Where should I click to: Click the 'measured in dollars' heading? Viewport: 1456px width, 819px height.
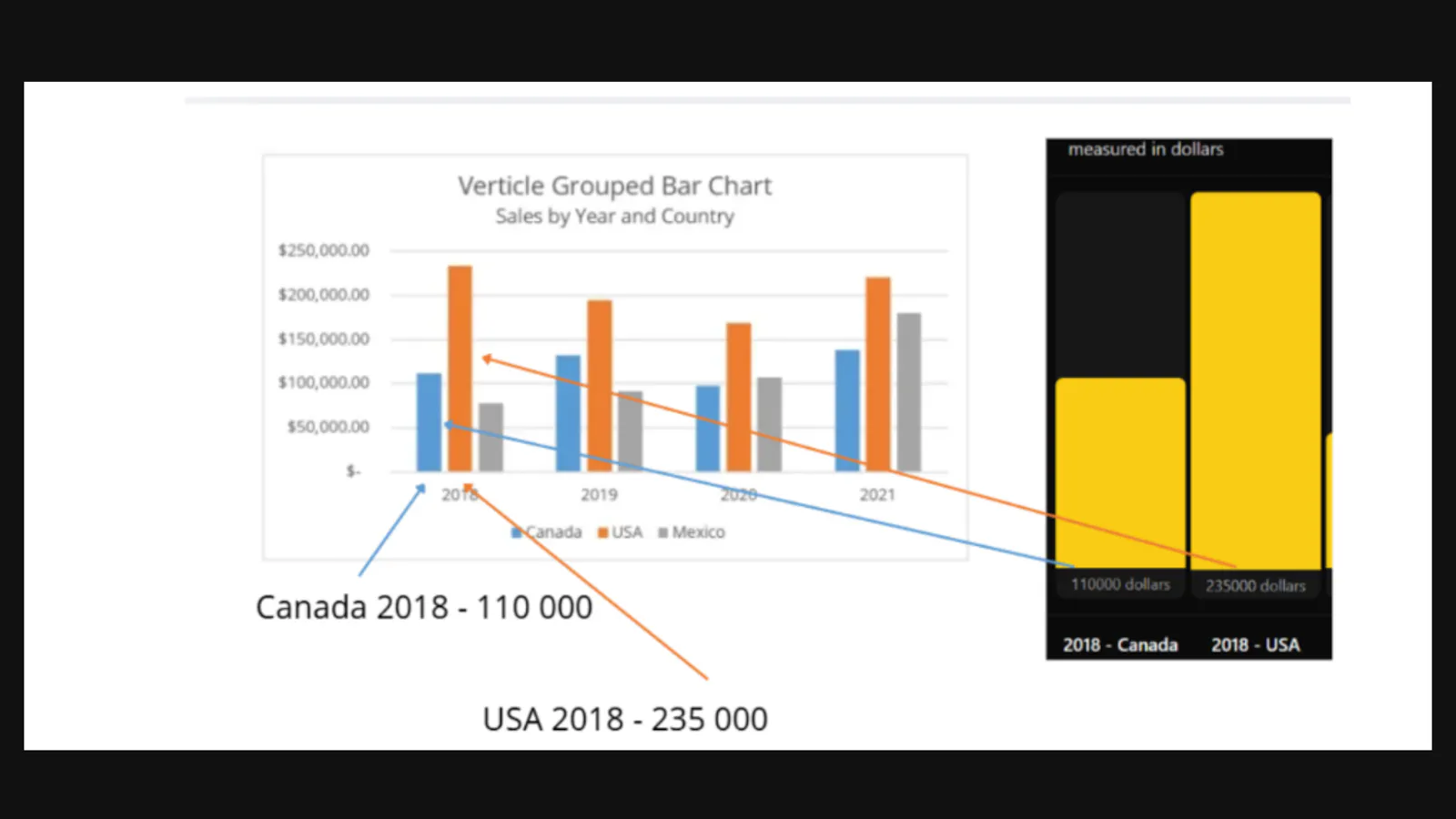(x=1146, y=149)
